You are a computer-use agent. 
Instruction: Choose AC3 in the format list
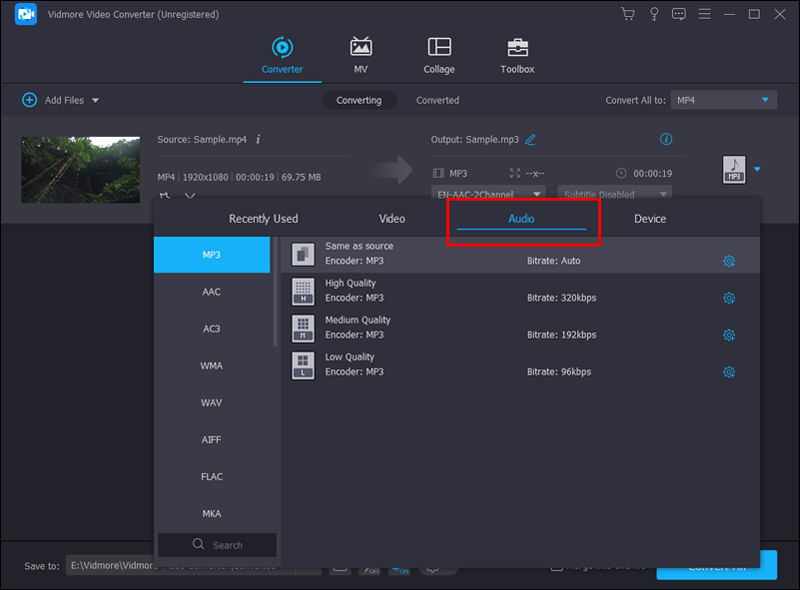point(212,329)
